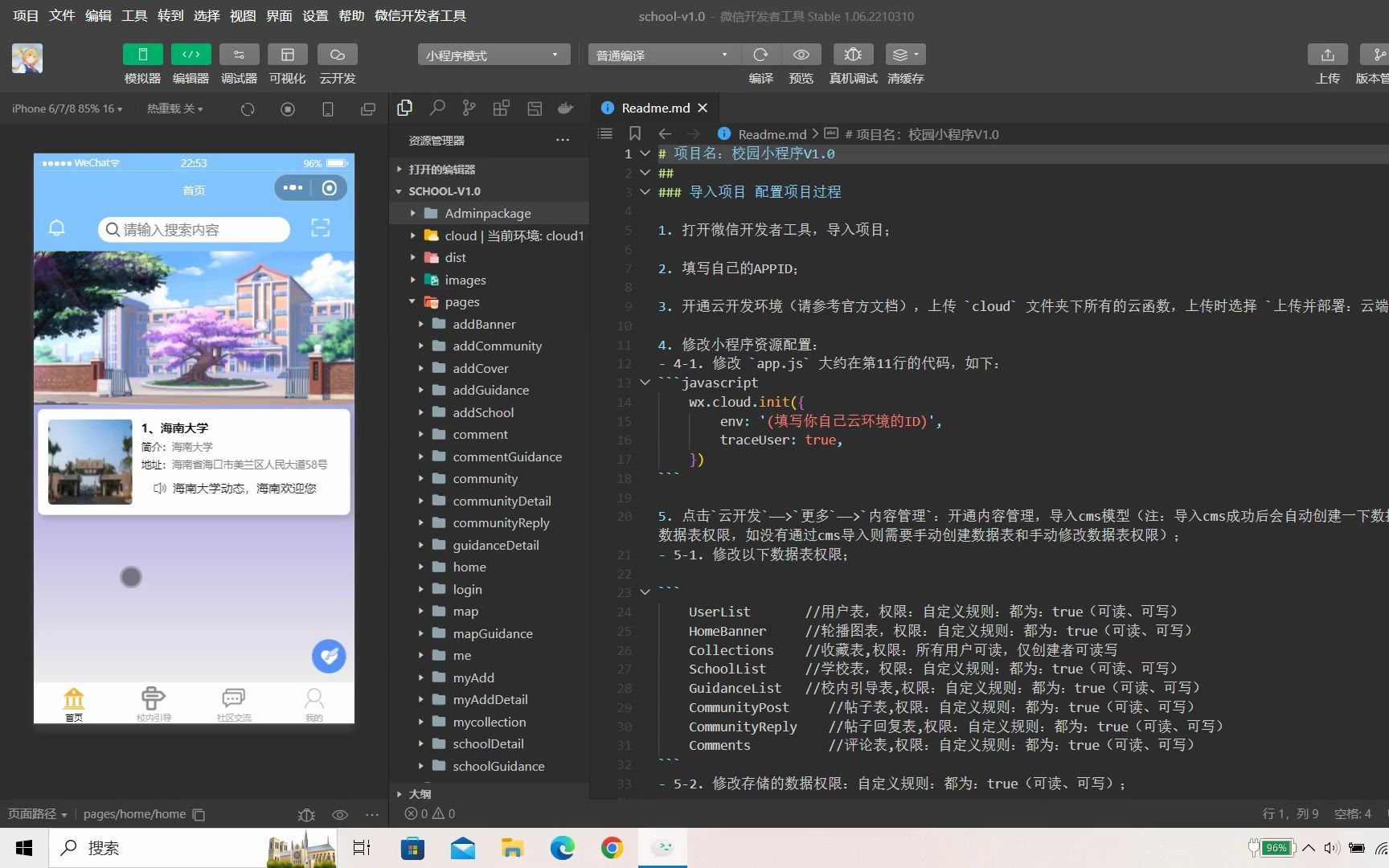
Task: Expand the 打开的编辑器 section
Action: 489,170
